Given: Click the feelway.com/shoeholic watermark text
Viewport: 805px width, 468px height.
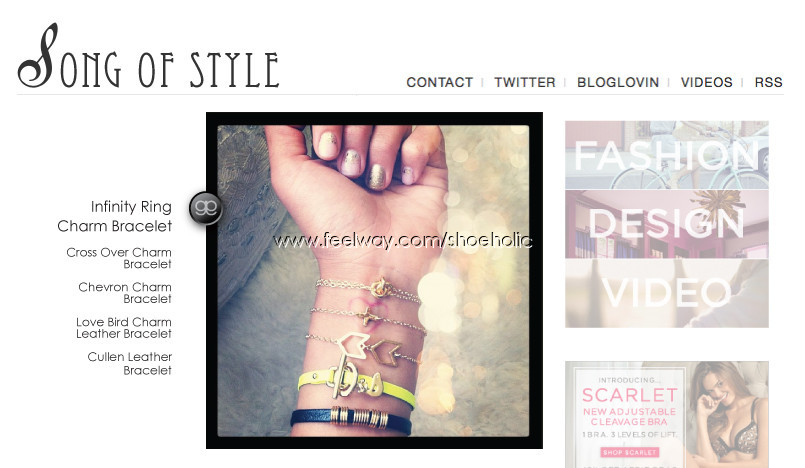Looking at the screenshot, I should pyautogui.click(x=403, y=240).
